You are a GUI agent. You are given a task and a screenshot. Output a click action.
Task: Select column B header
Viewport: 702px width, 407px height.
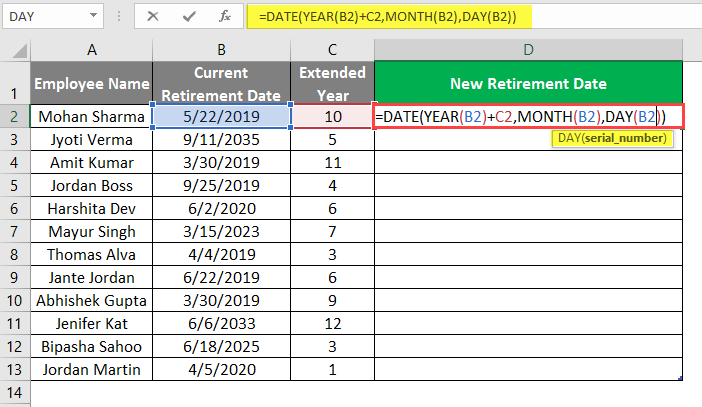pyautogui.click(x=222, y=50)
